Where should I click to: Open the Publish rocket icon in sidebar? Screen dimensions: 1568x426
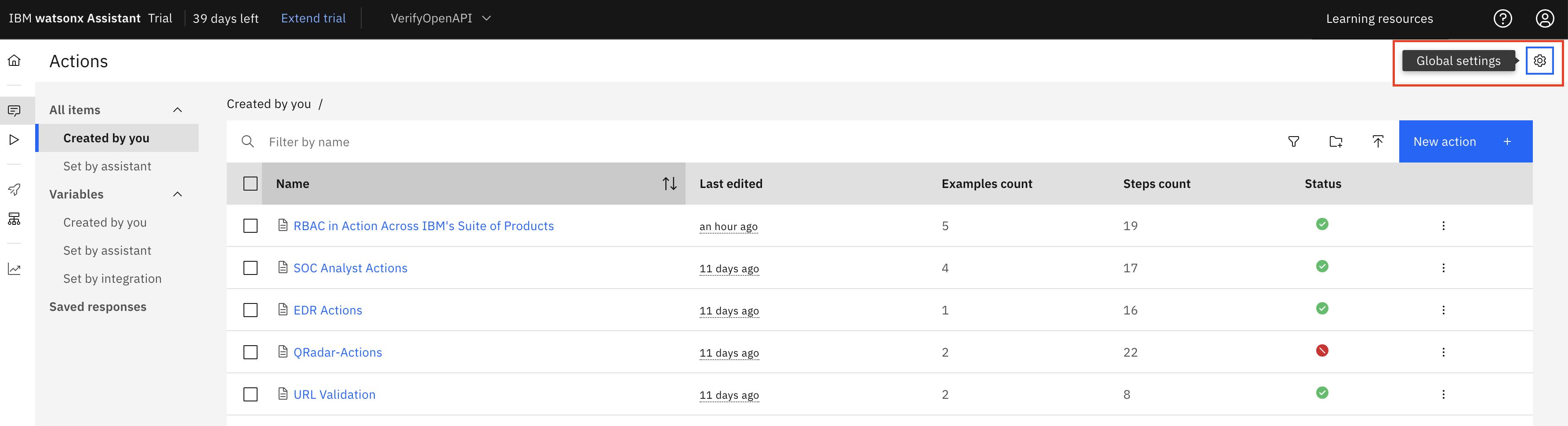tap(14, 190)
